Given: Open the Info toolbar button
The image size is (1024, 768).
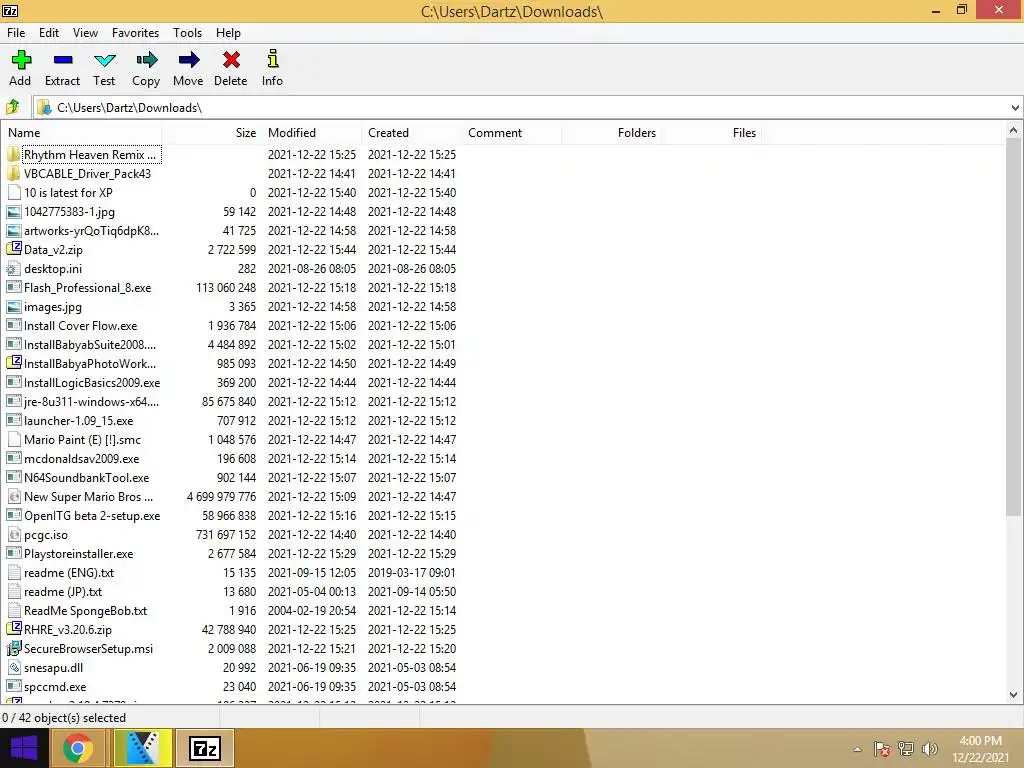Looking at the screenshot, I should coord(272,68).
